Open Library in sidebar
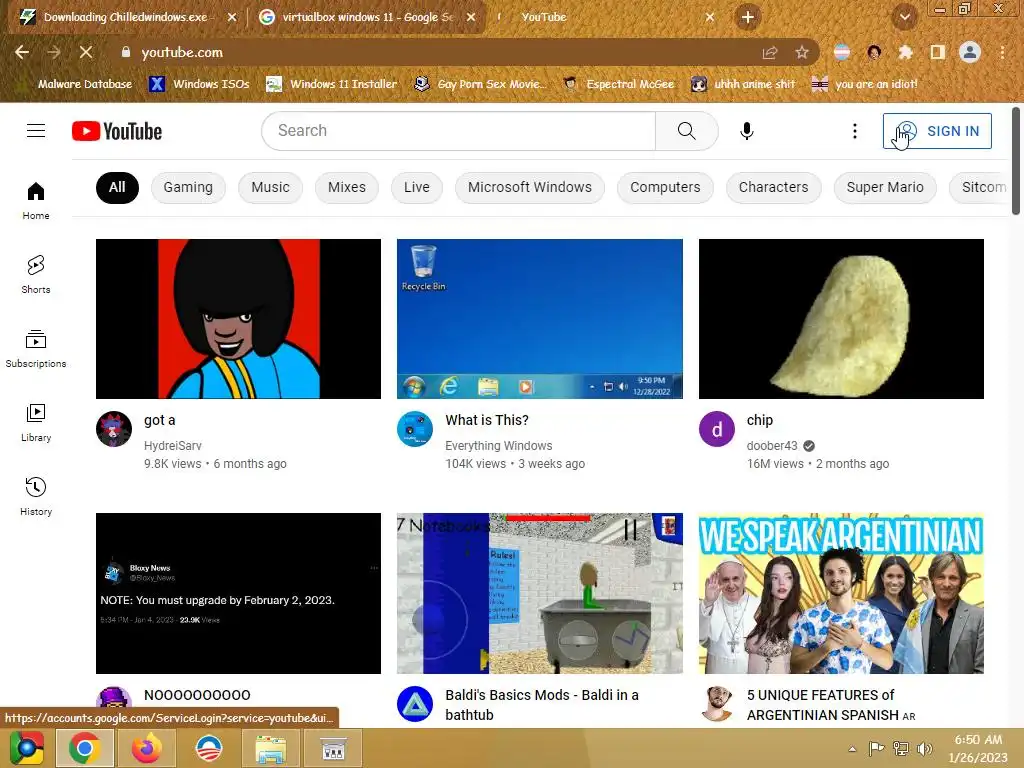 [x=36, y=423]
